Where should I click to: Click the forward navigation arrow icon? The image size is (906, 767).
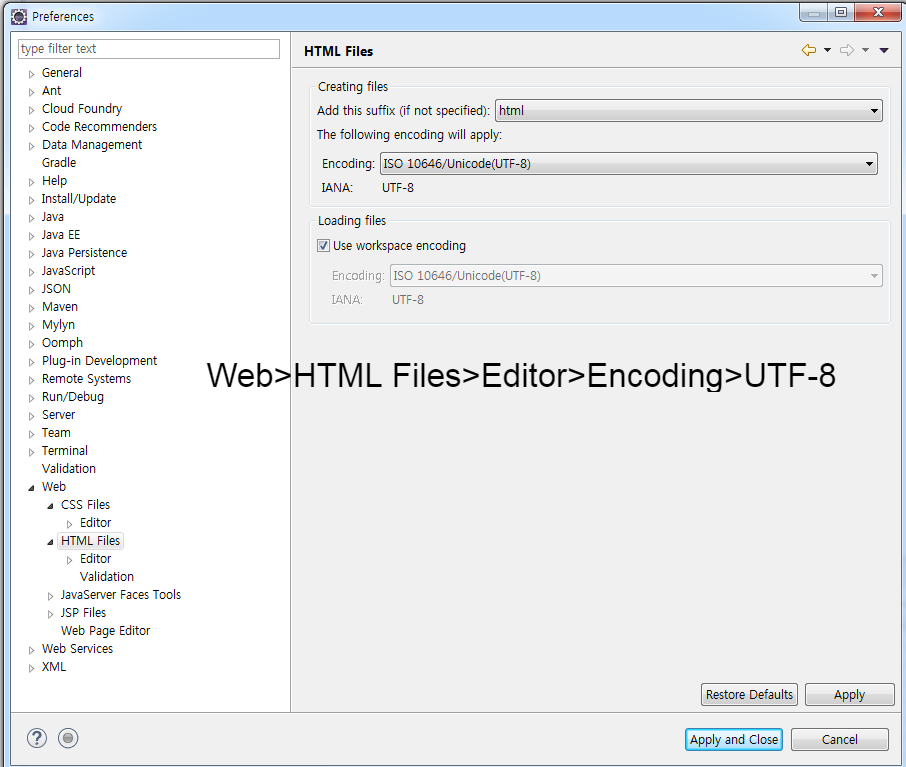847,50
